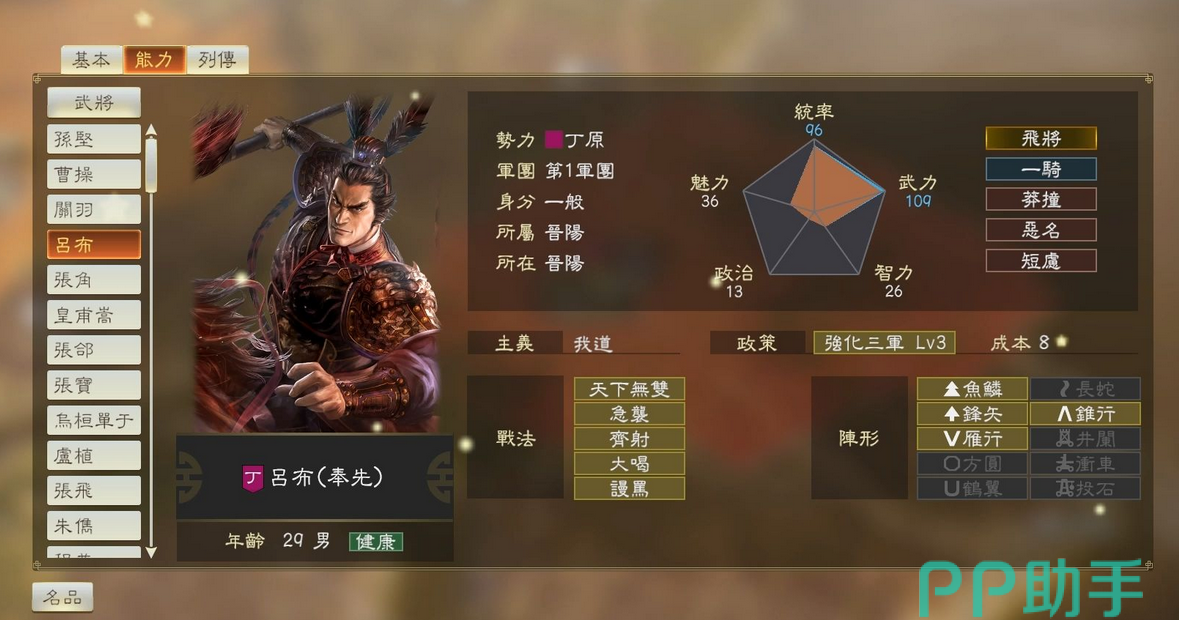Click the 丁原 pink faction color swatch

tap(553, 139)
